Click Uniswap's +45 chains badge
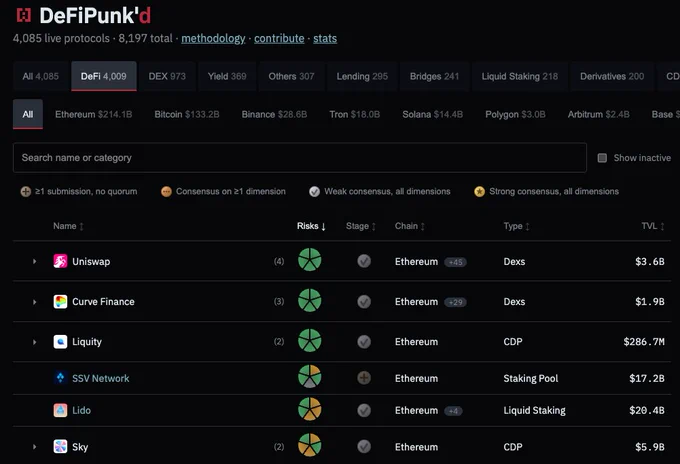Image resolution: width=680 pixels, height=464 pixels. (x=455, y=262)
